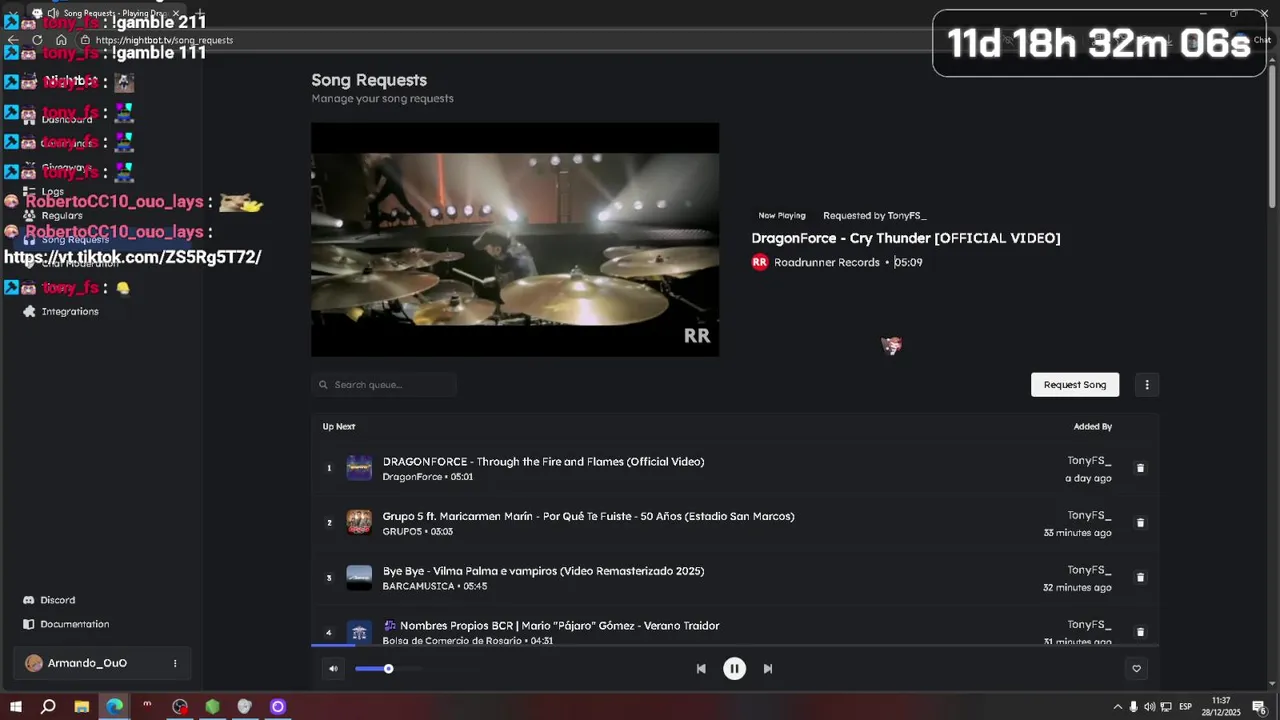Click the Requested by TonyFS_ label
The image size is (1280, 720).
click(874, 215)
